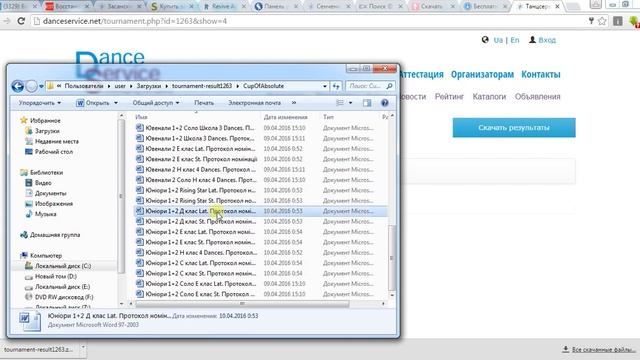Click Печать in Explorer toolbar

tap(204, 103)
